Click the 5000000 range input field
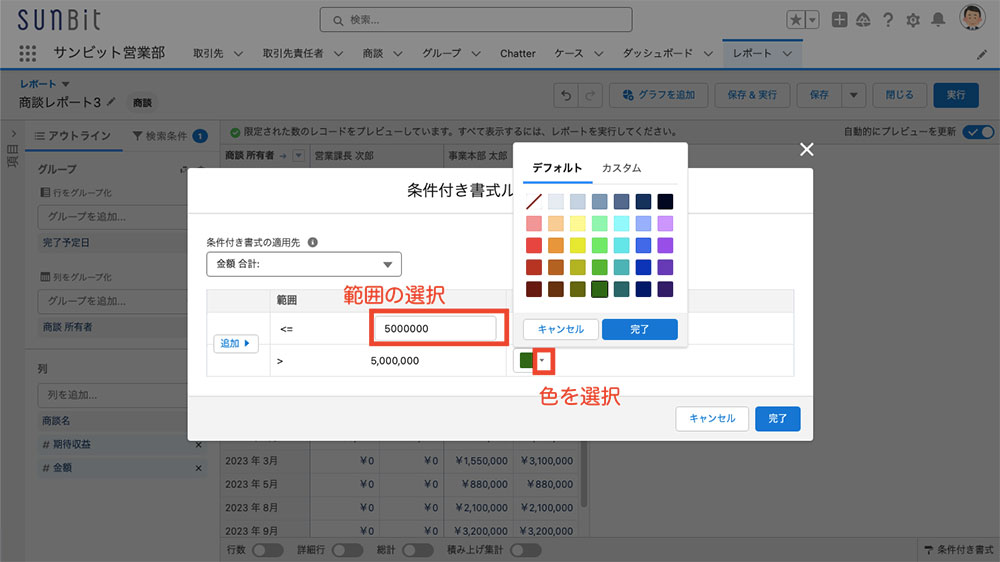 coord(436,329)
